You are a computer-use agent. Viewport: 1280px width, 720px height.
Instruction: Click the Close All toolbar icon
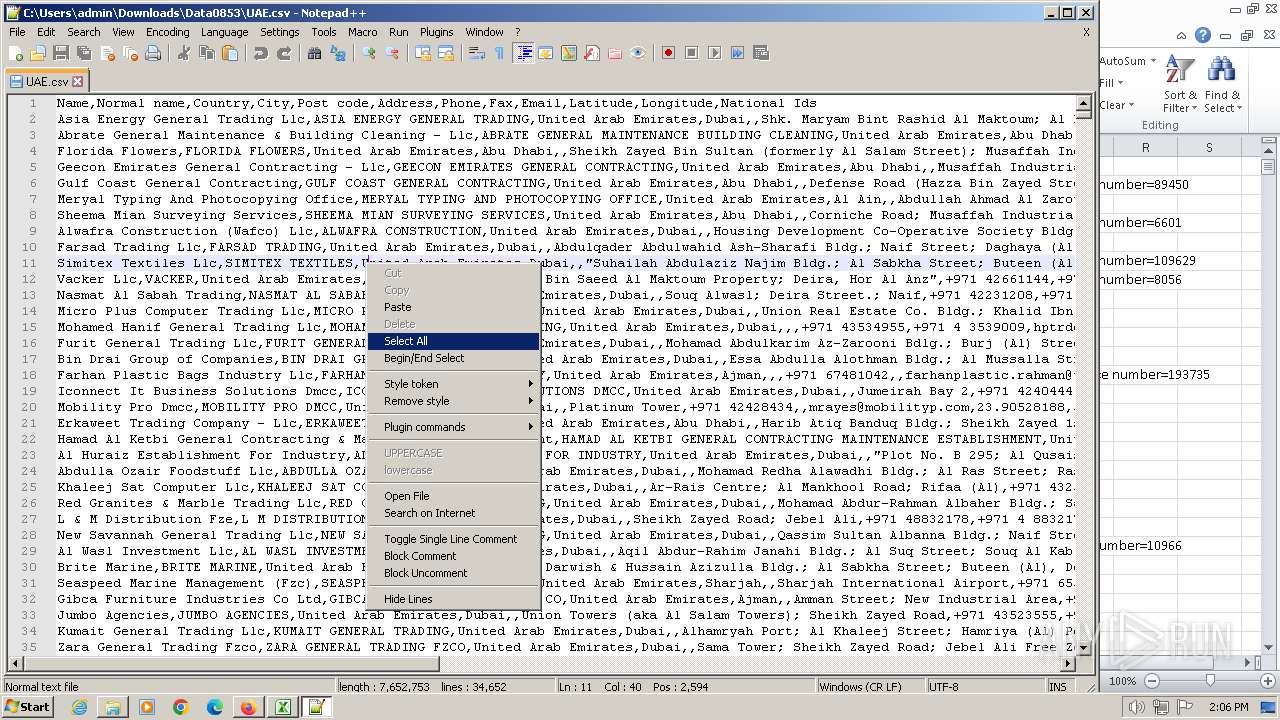pyautogui.click(x=130, y=53)
